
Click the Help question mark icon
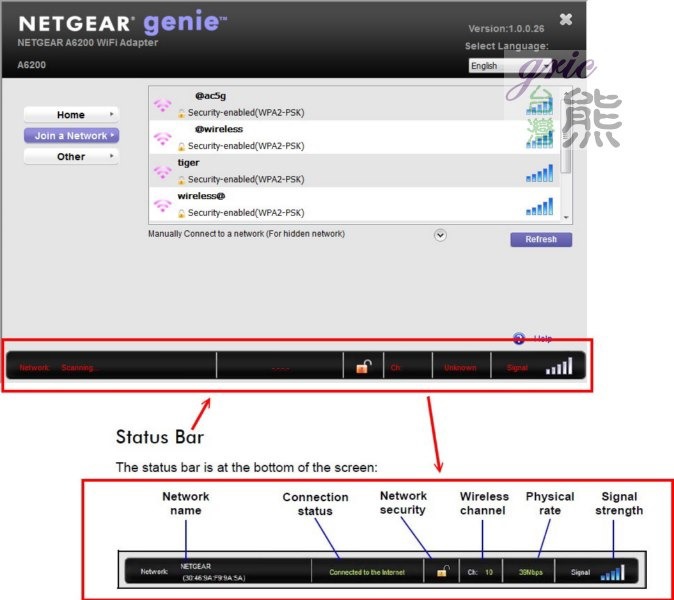[519, 338]
